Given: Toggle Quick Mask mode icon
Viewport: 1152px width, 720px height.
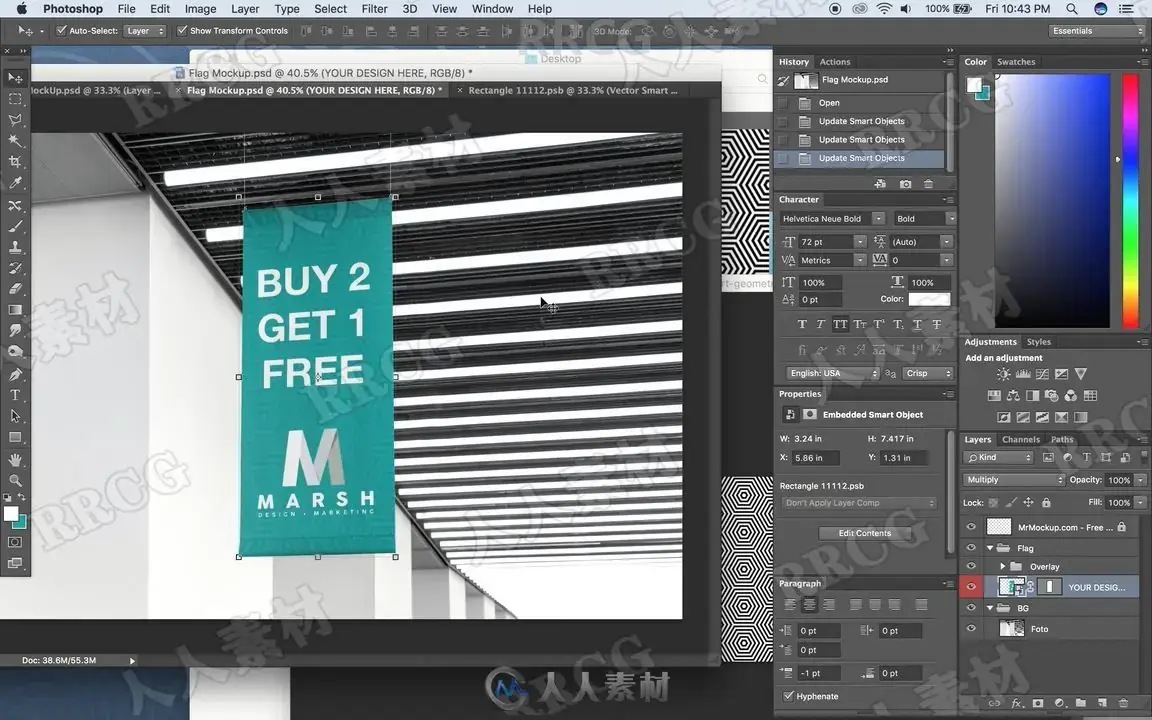Looking at the screenshot, I should tap(15, 542).
